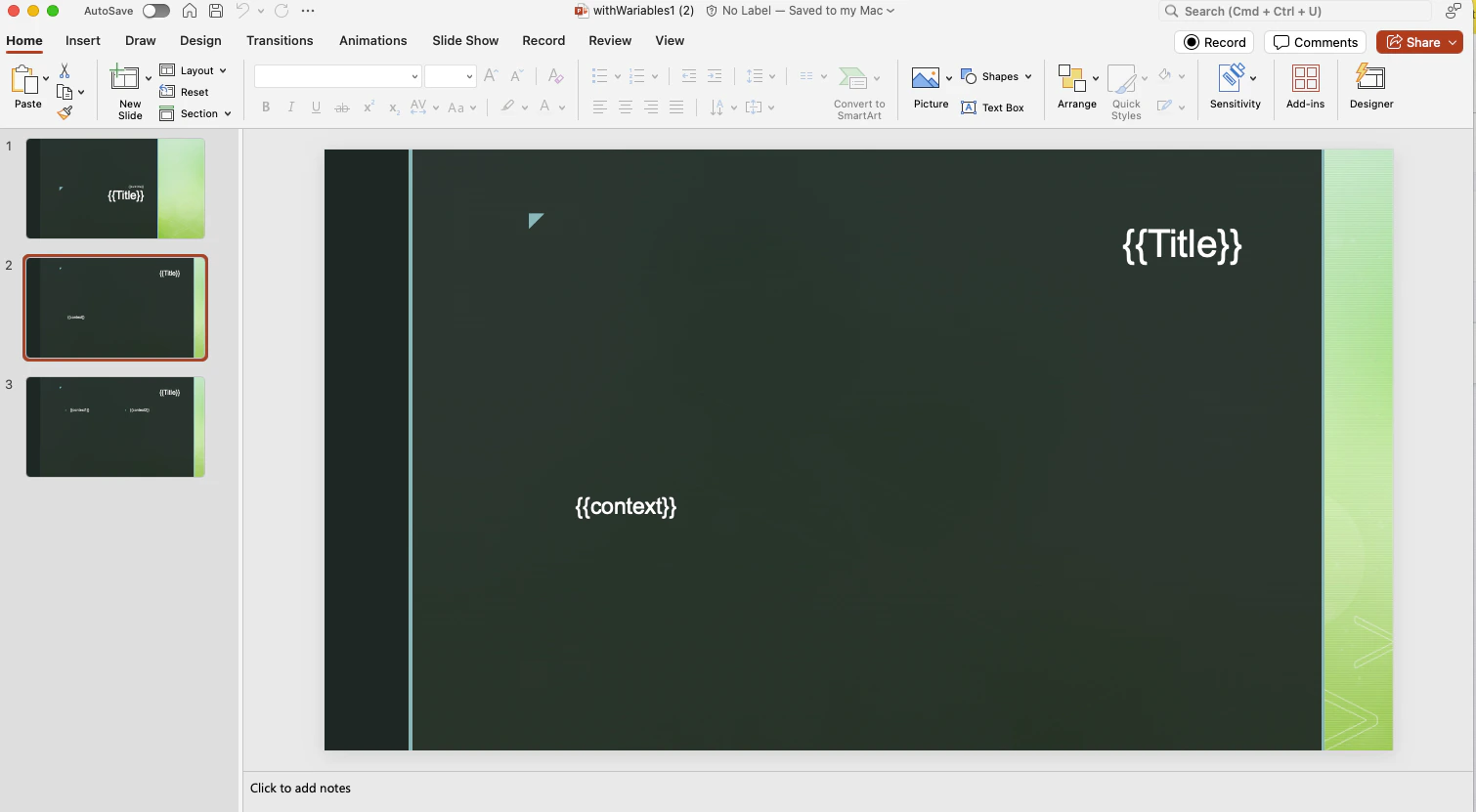Image resolution: width=1476 pixels, height=812 pixels.
Task: Open the Section dropdown
Action: (x=195, y=113)
